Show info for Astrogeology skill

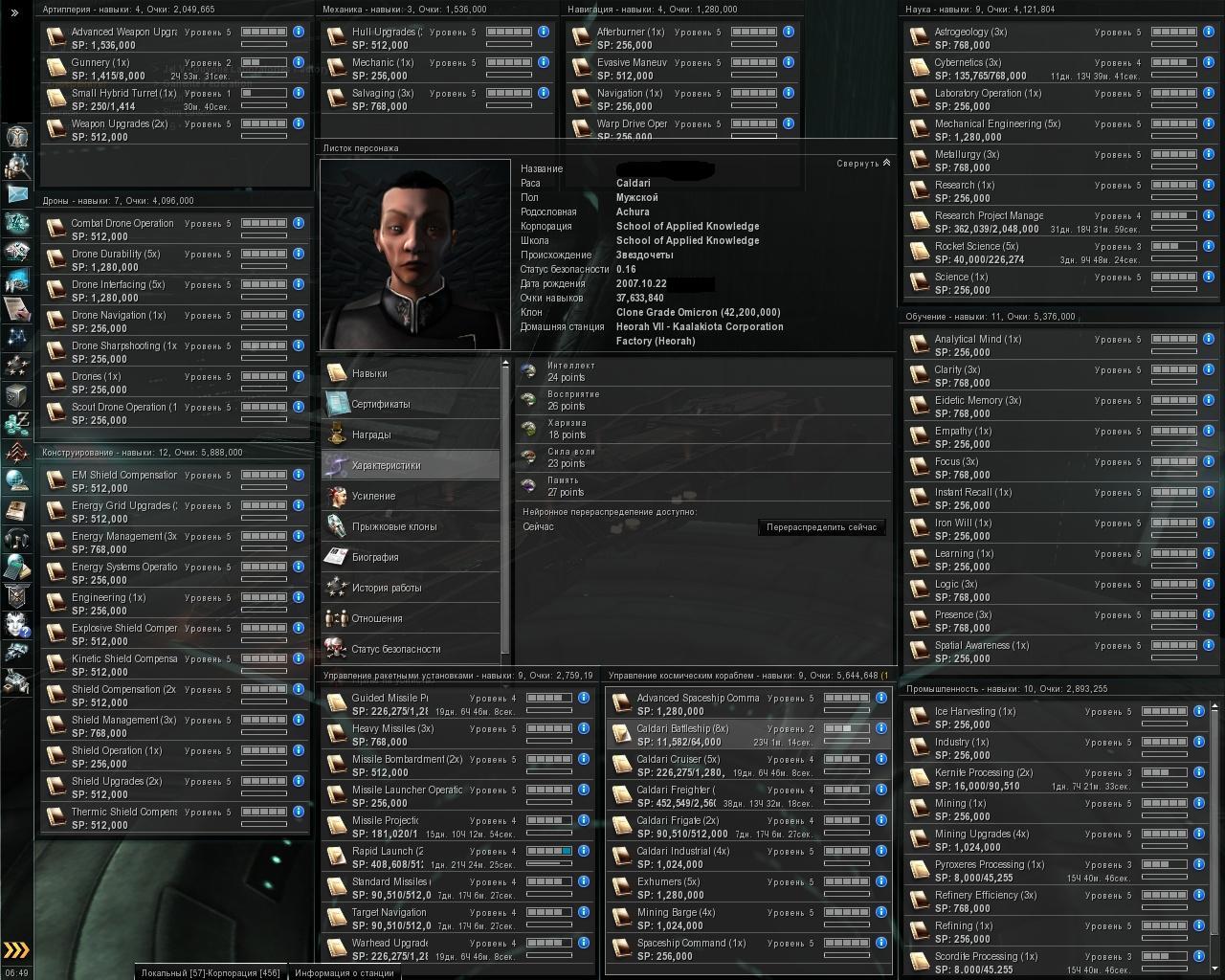point(1209,32)
